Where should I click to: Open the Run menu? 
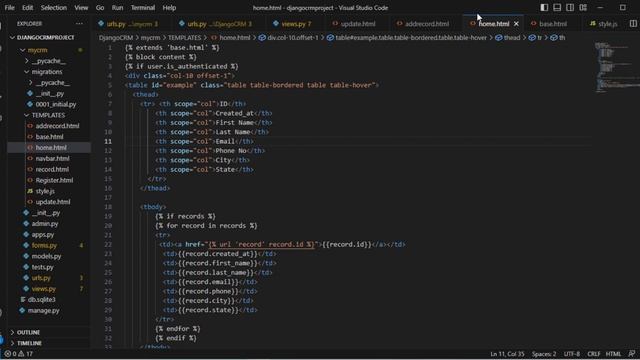[x=117, y=7]
